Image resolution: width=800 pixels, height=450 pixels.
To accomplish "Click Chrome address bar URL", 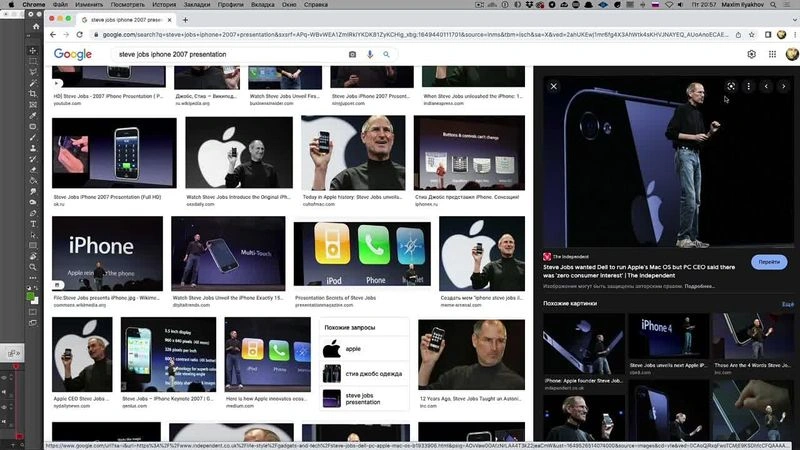I will pyautogui.click(x=415, y=35).
